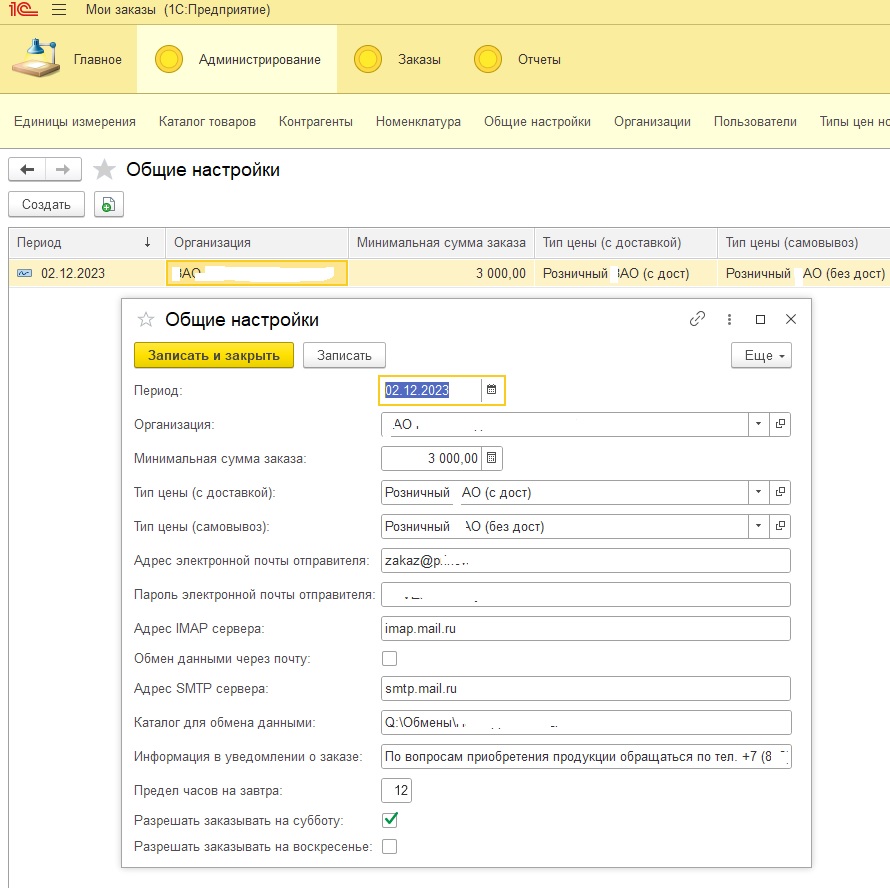890x888 pixels.
Task: Click the back navigation arrow
Action: 27,170
